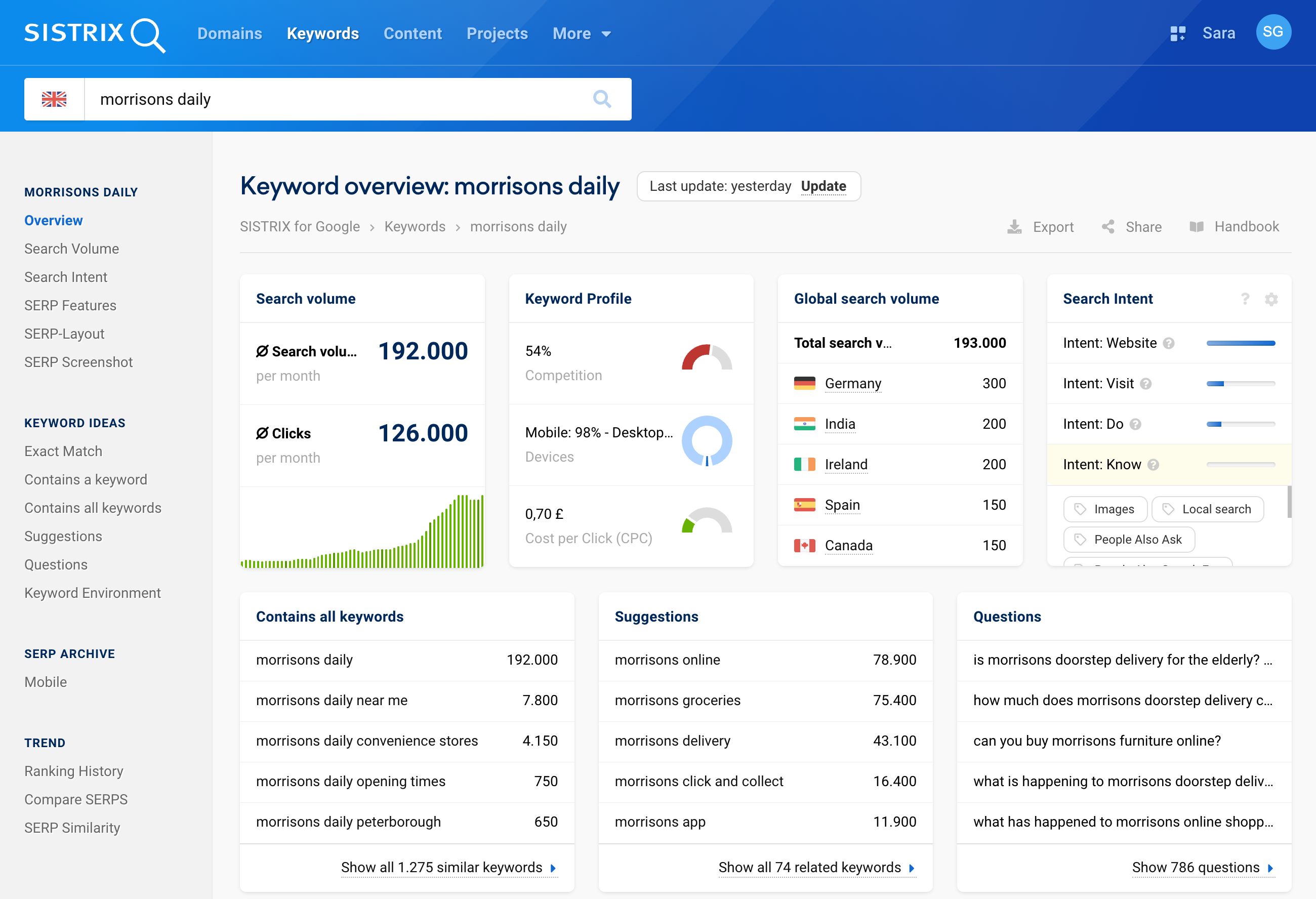The width and height of the screenshot is (1316, 899).
Task: Click Keywords in breadcrumb
Action: tap(415, 227)
